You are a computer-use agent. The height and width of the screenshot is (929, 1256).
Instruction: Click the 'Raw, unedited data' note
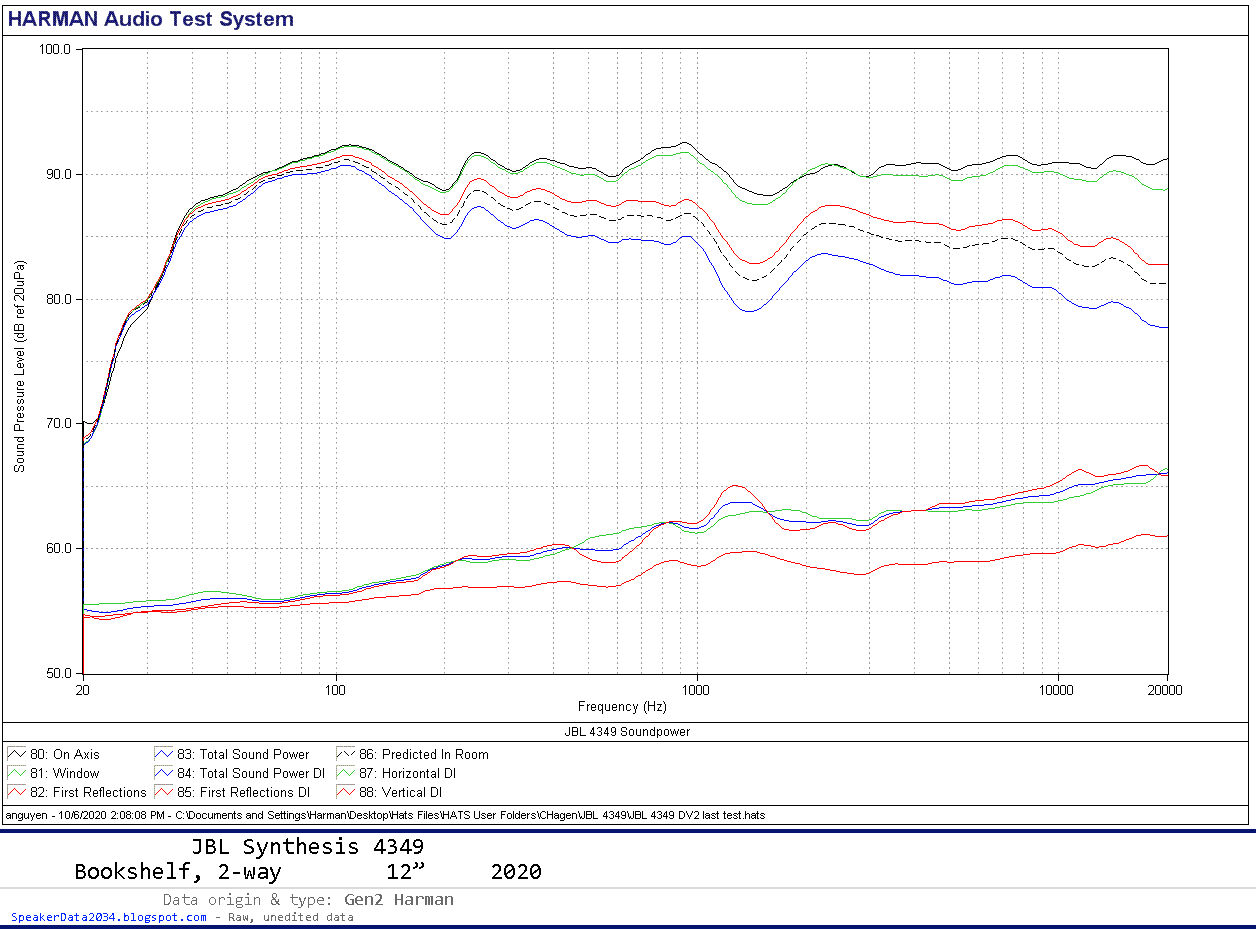click(290, 917)
